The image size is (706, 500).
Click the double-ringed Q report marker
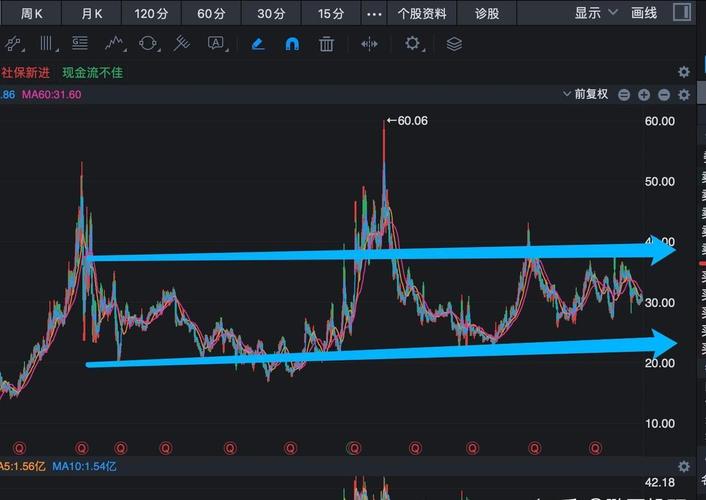pos(354,448)
